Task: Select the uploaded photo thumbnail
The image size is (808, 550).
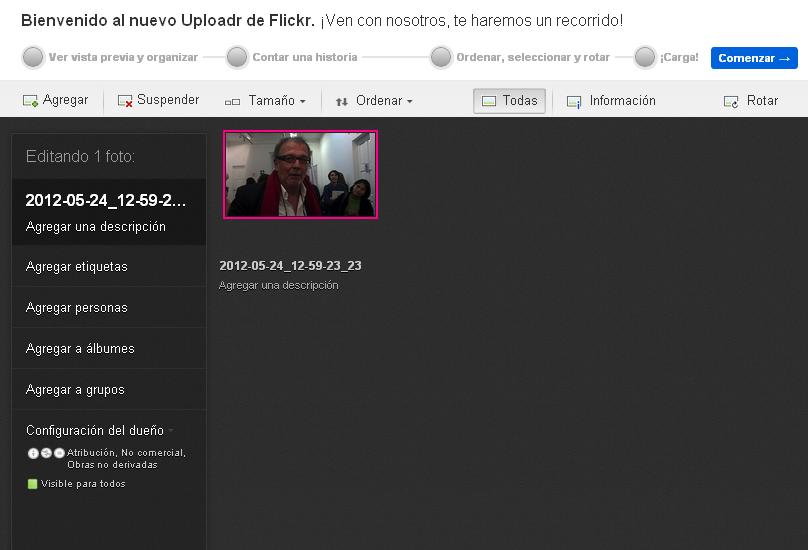Action: [300, 174]
